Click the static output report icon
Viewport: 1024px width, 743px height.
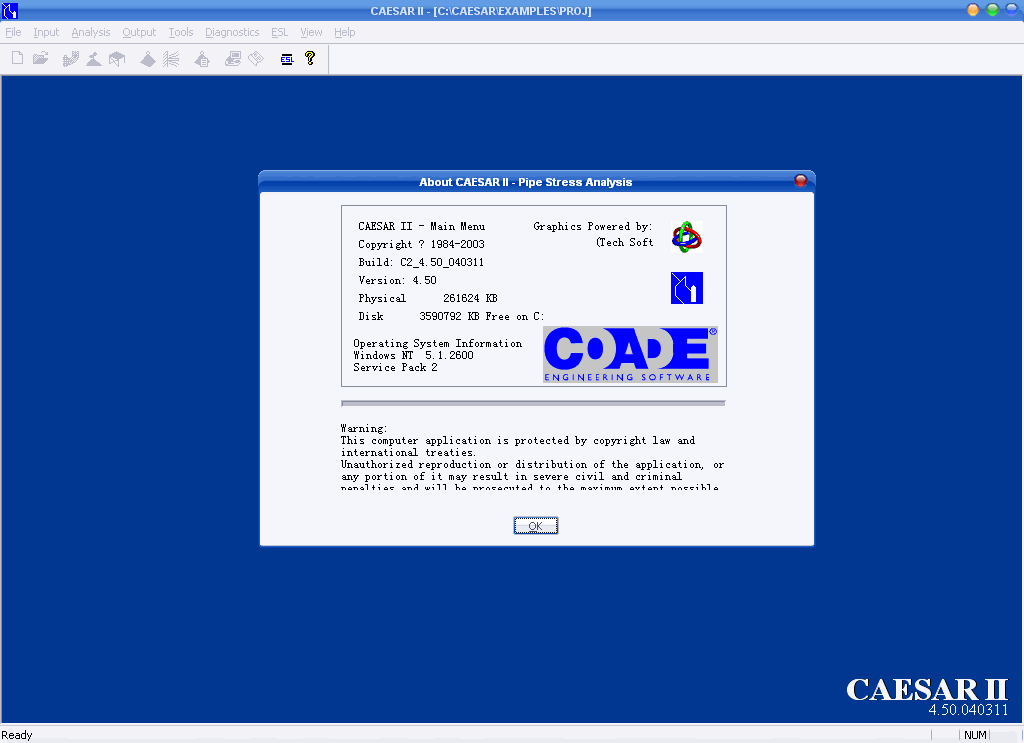(202, 59)
